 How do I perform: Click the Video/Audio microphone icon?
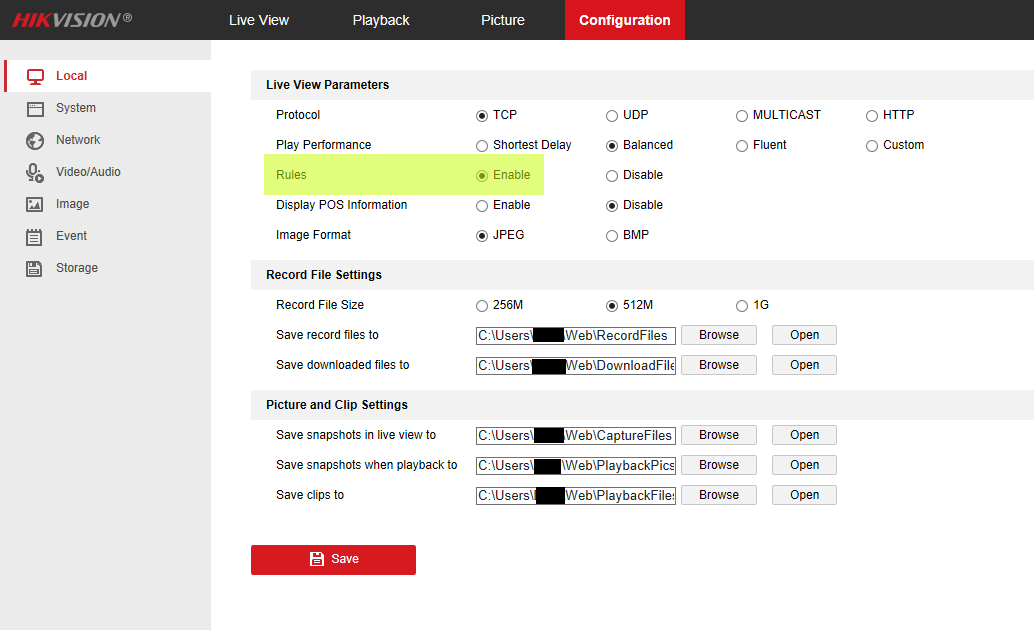coord(35,172)
